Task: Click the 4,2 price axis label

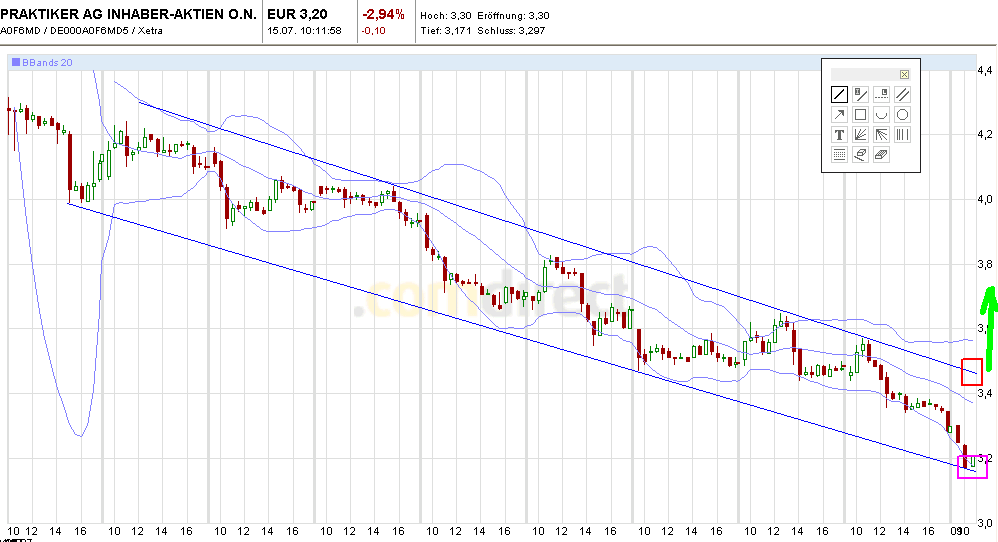Action: pos(985,135)
